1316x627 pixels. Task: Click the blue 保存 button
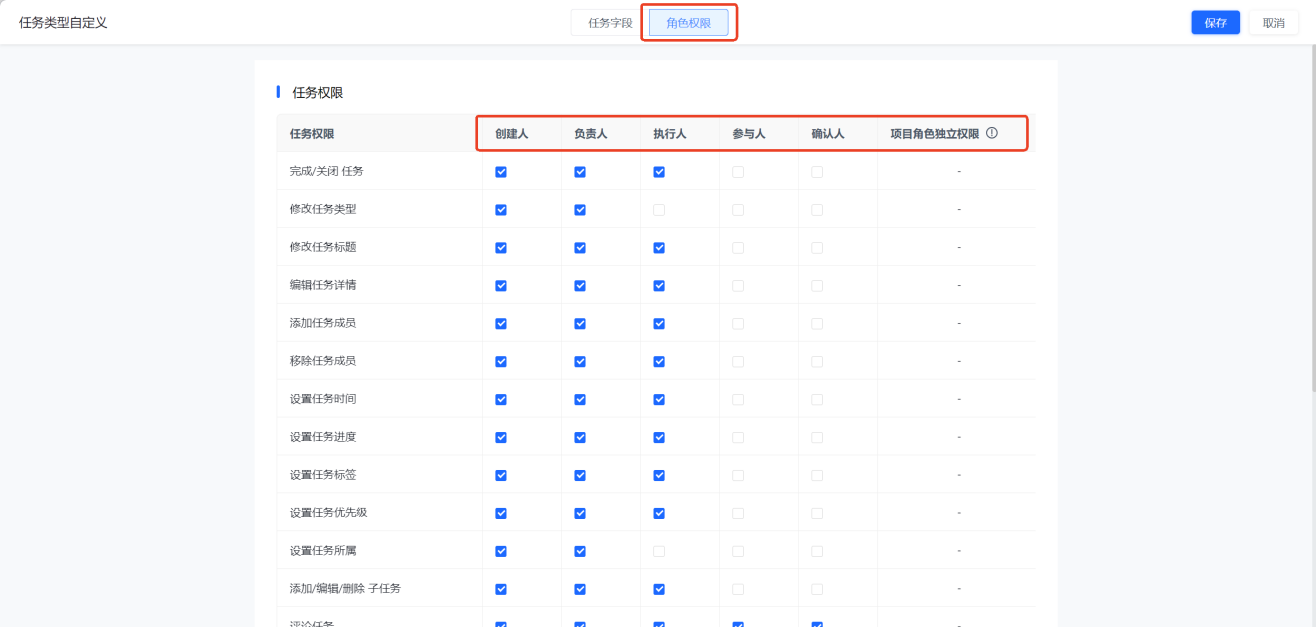pyautogui.click(x=1216, y=23)
